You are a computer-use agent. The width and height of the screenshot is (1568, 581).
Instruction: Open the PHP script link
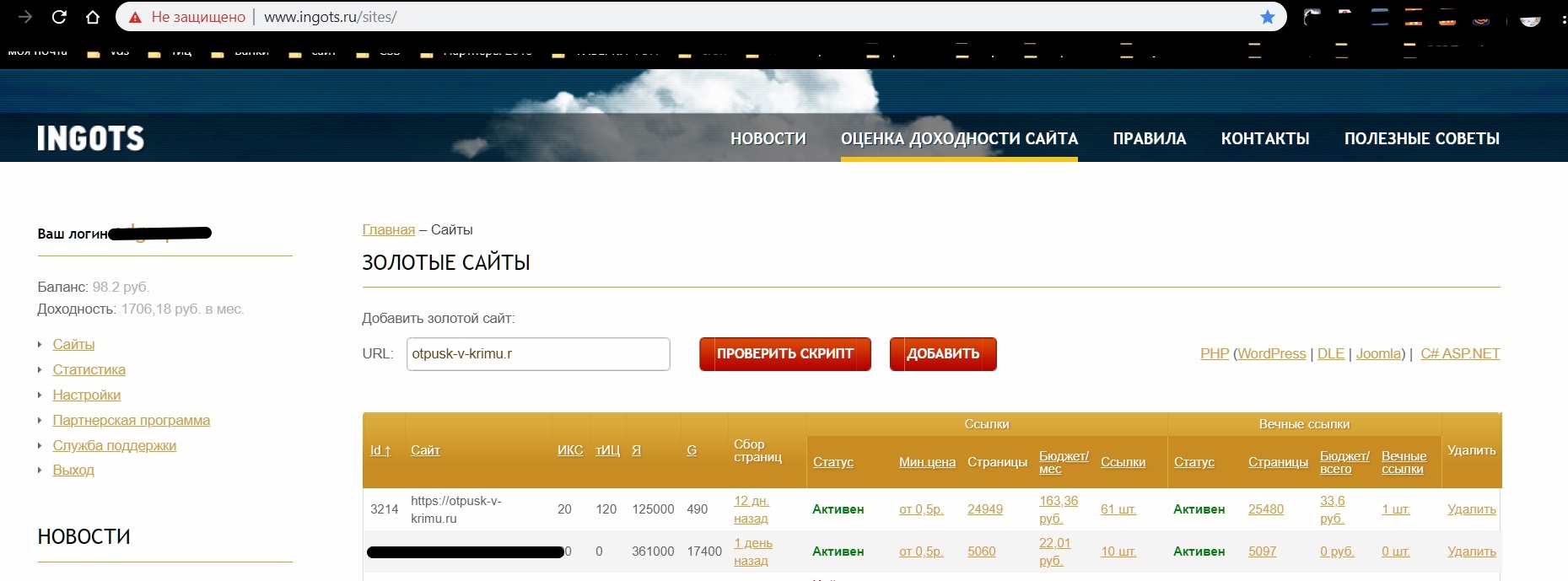pos(1215,353)
